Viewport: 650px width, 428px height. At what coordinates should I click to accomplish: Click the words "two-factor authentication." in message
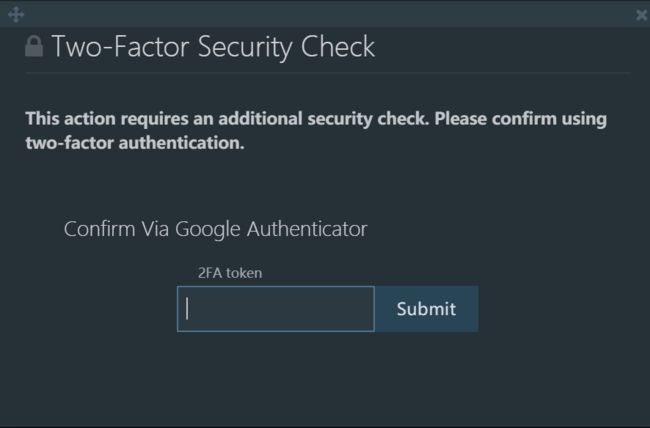(135, 143)
